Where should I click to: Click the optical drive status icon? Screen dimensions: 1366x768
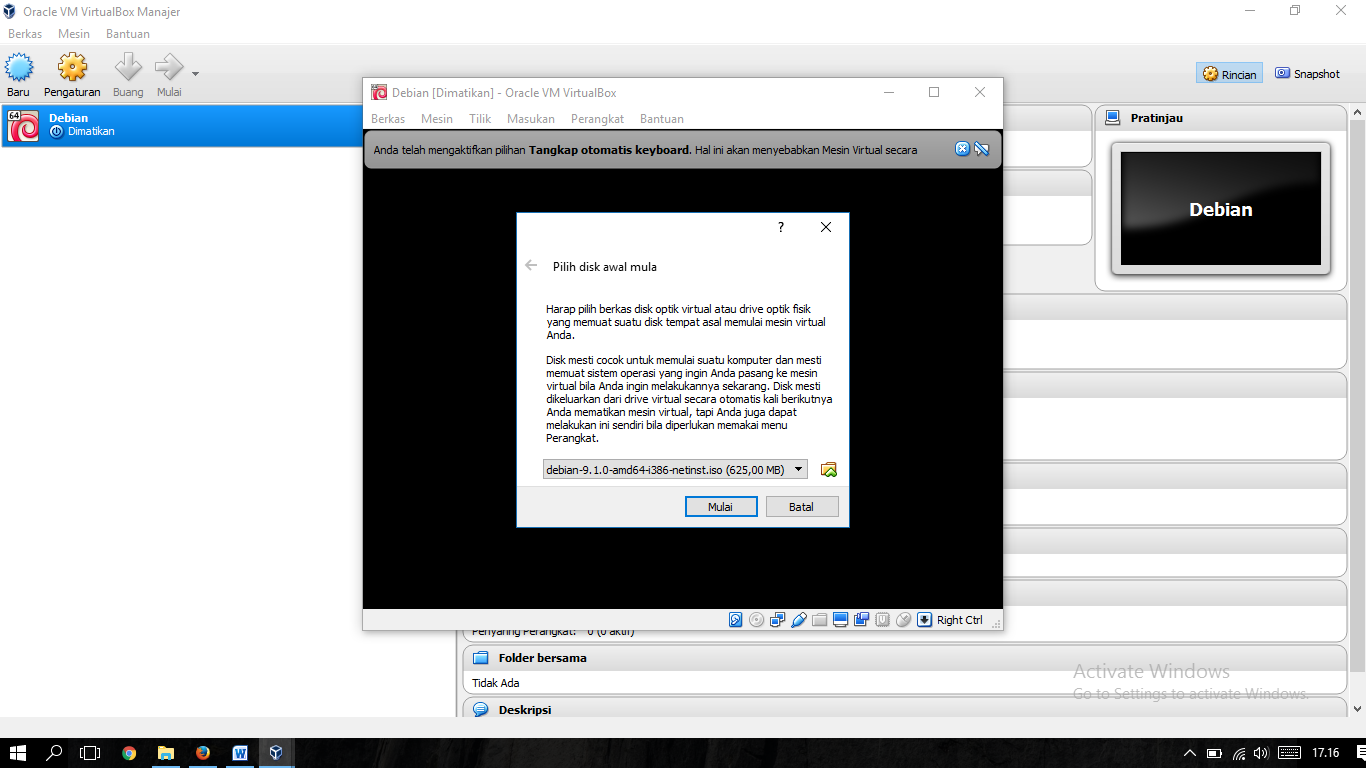(x=757, y=620)
